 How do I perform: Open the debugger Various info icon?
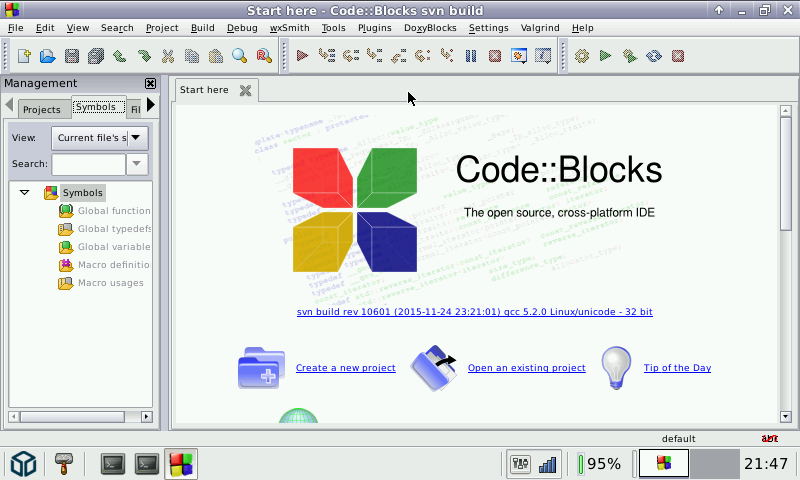pos(543,55)
